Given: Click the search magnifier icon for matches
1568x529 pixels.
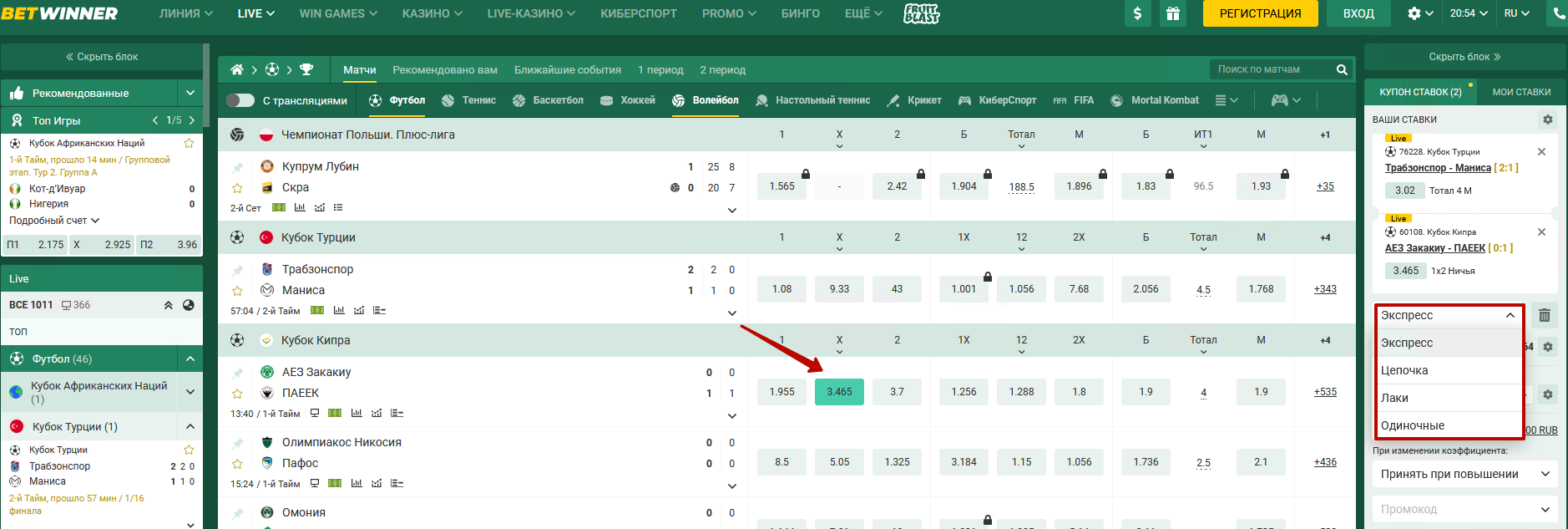Looking at the screenshot, I should click(1342, 69).
